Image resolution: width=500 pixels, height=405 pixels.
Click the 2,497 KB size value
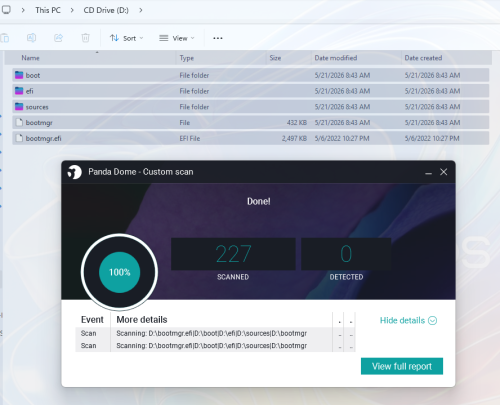tap(294, 138)
